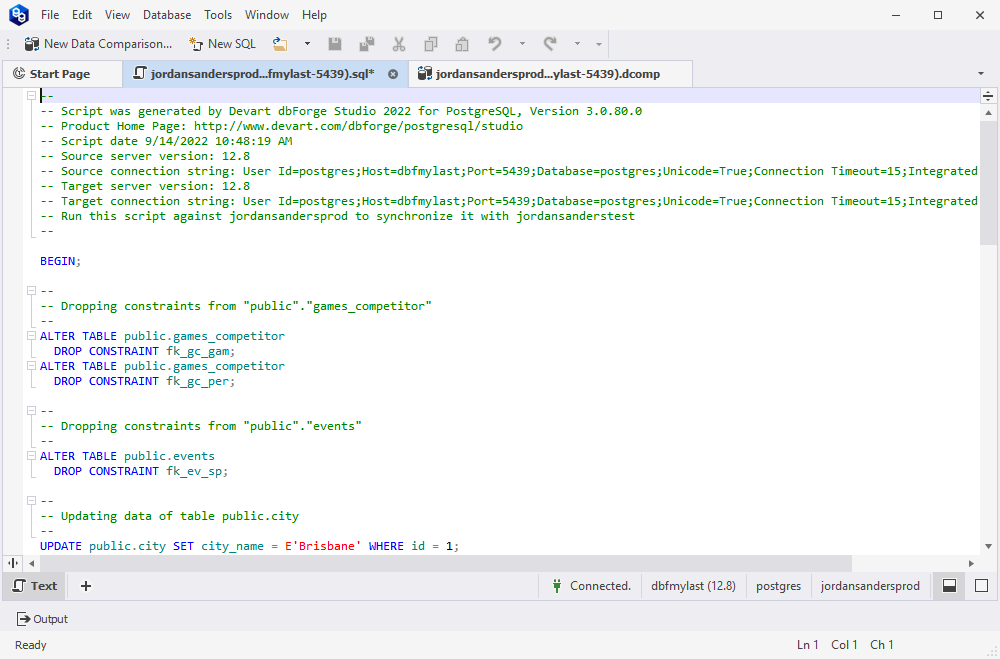
Task: Open the Tools menu
Action: (218, 15)
